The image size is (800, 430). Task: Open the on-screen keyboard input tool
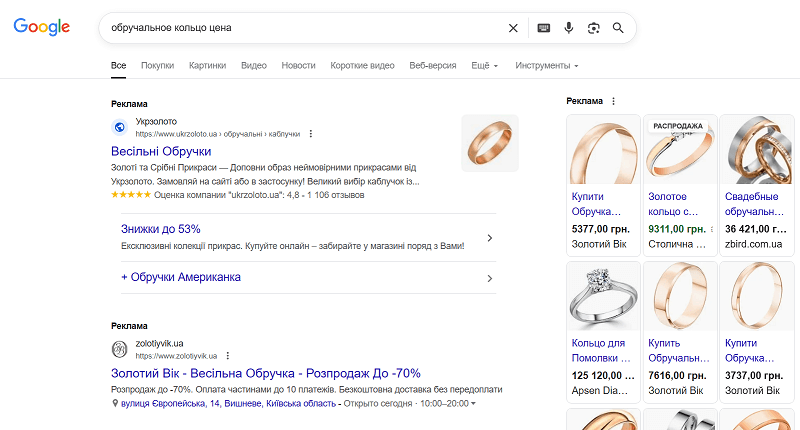coord(544,28)
